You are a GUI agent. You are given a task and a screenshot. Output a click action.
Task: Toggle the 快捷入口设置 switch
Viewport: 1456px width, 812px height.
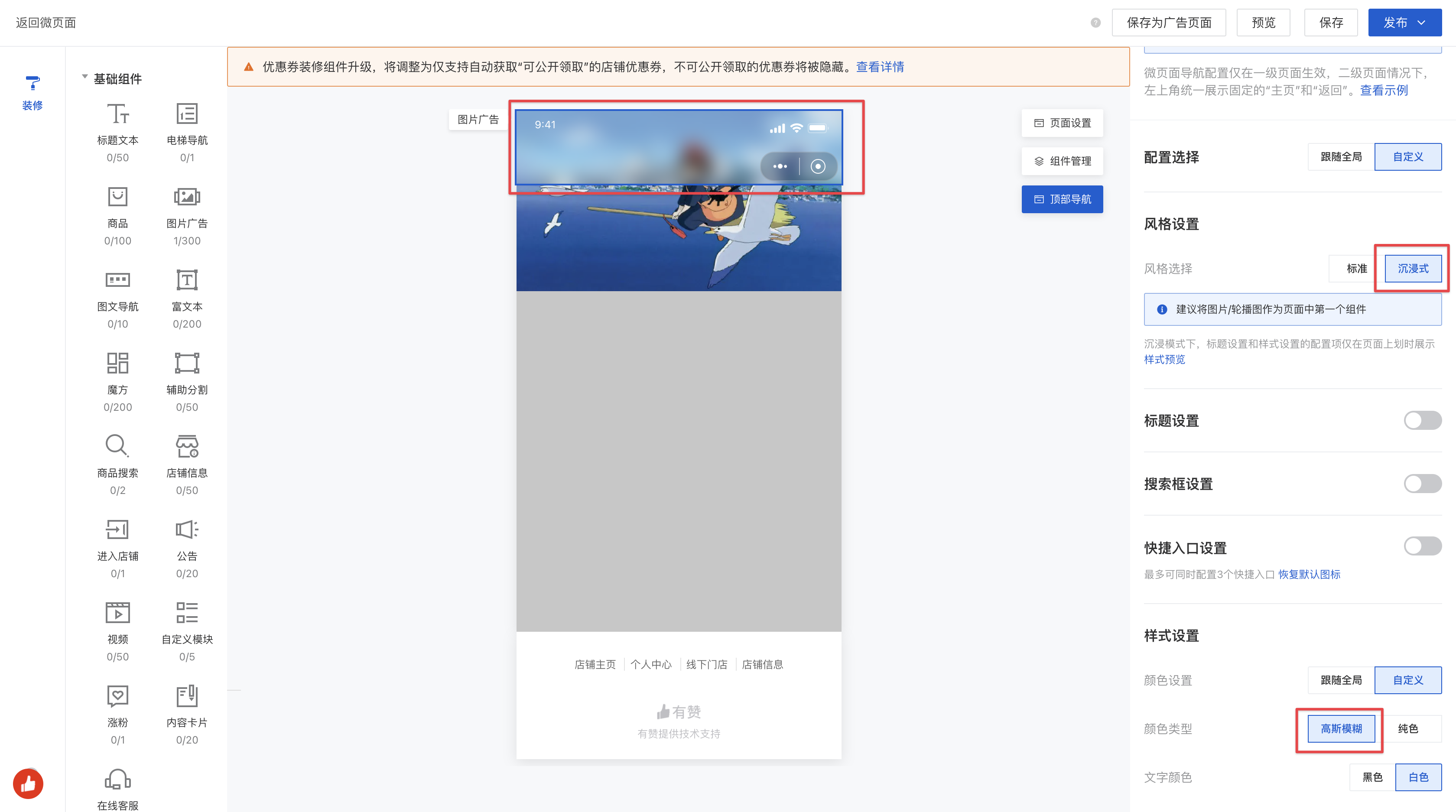point(1422,546)
